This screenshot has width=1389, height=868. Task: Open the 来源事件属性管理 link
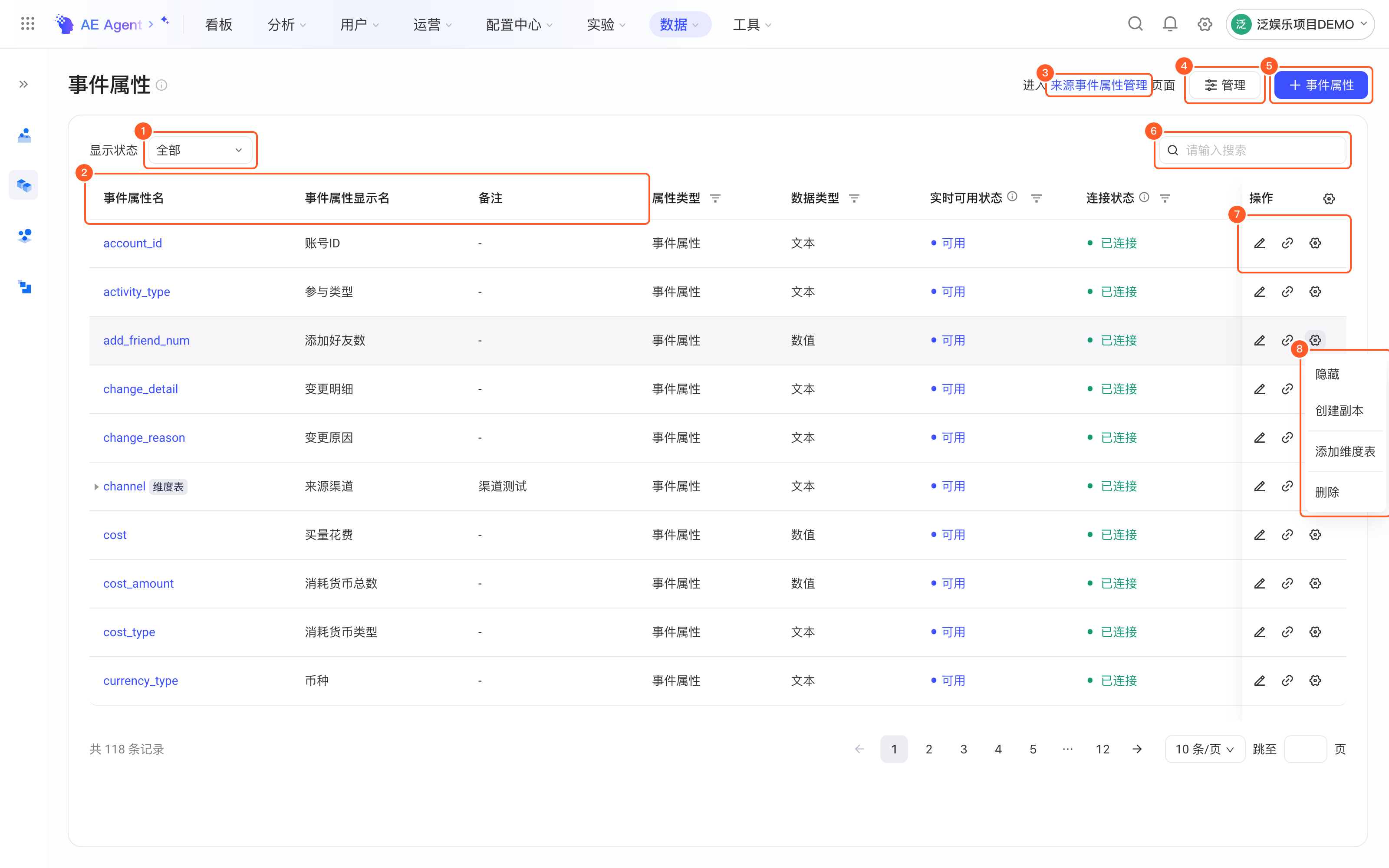point(1099,85)
